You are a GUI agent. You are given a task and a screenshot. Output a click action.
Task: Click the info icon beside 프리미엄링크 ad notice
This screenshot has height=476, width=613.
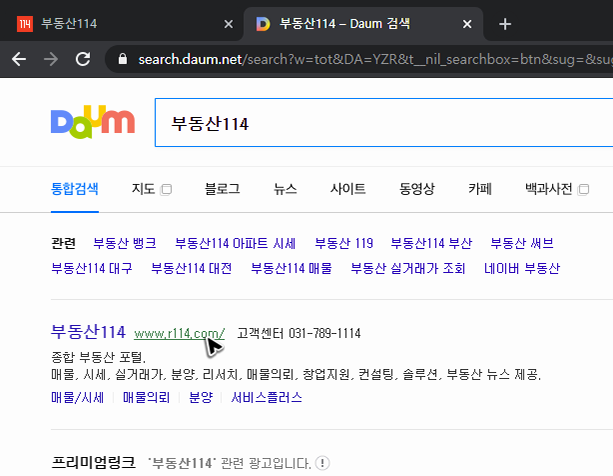click(x=323, y=463)
